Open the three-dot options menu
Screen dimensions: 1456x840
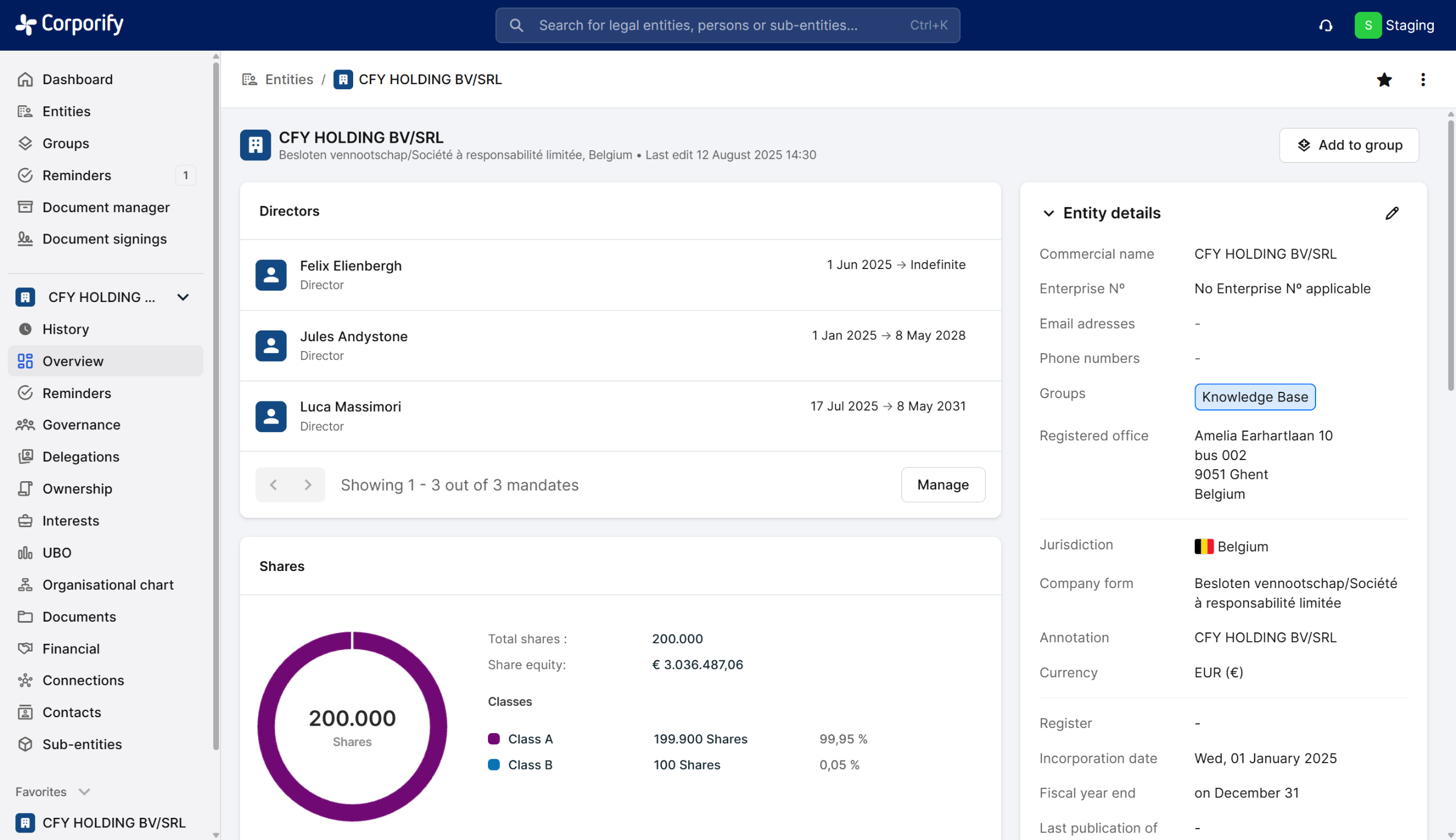1422,80
